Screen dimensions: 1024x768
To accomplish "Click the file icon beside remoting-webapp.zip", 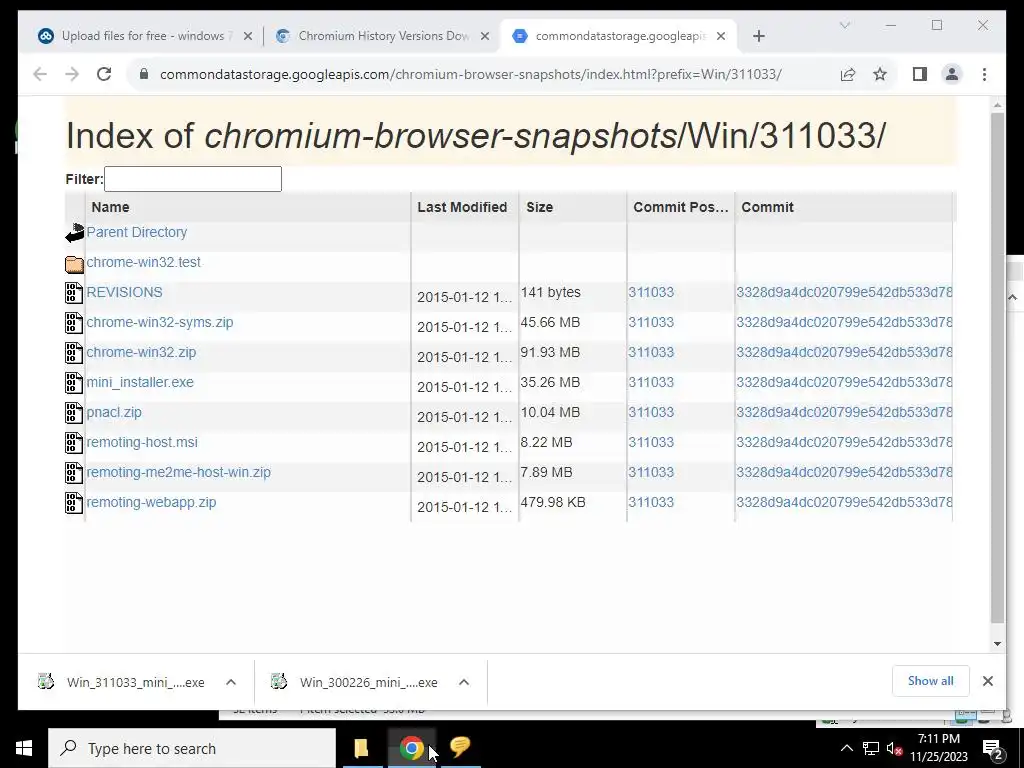I will coord(74,503).
